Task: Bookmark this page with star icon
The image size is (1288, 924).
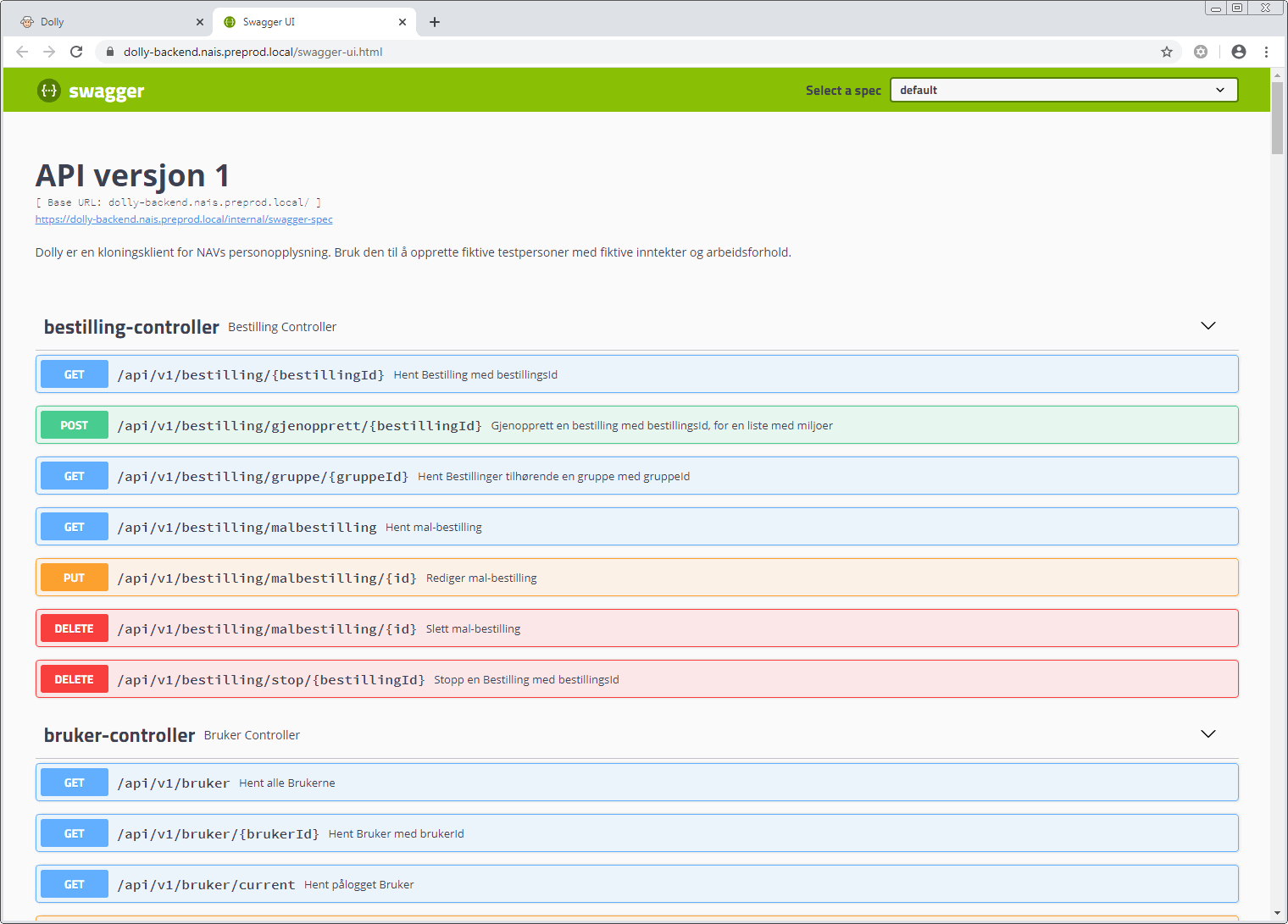Action: coord(1167,52)
